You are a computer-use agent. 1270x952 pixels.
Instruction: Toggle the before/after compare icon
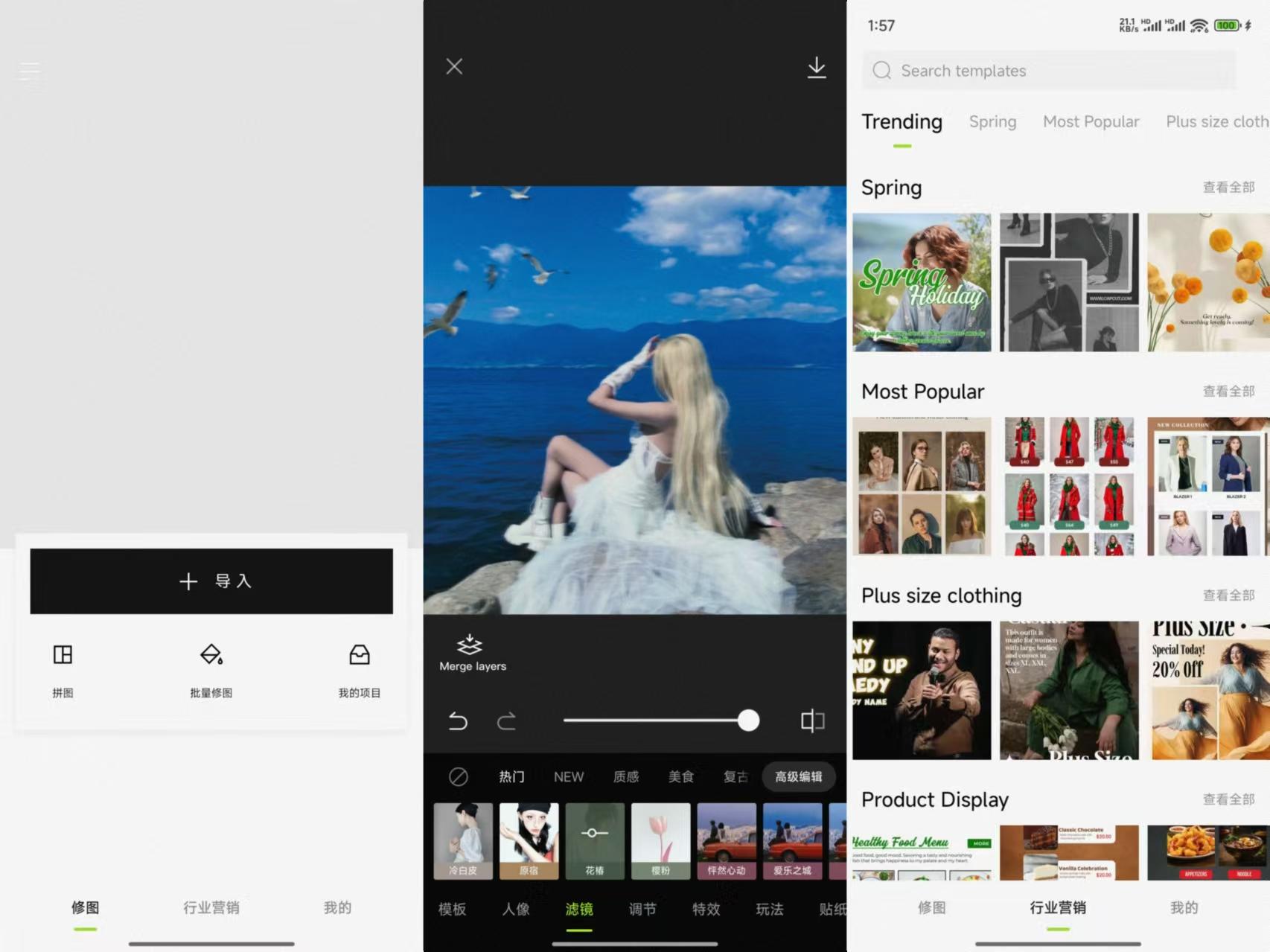[x=812, y=721]
